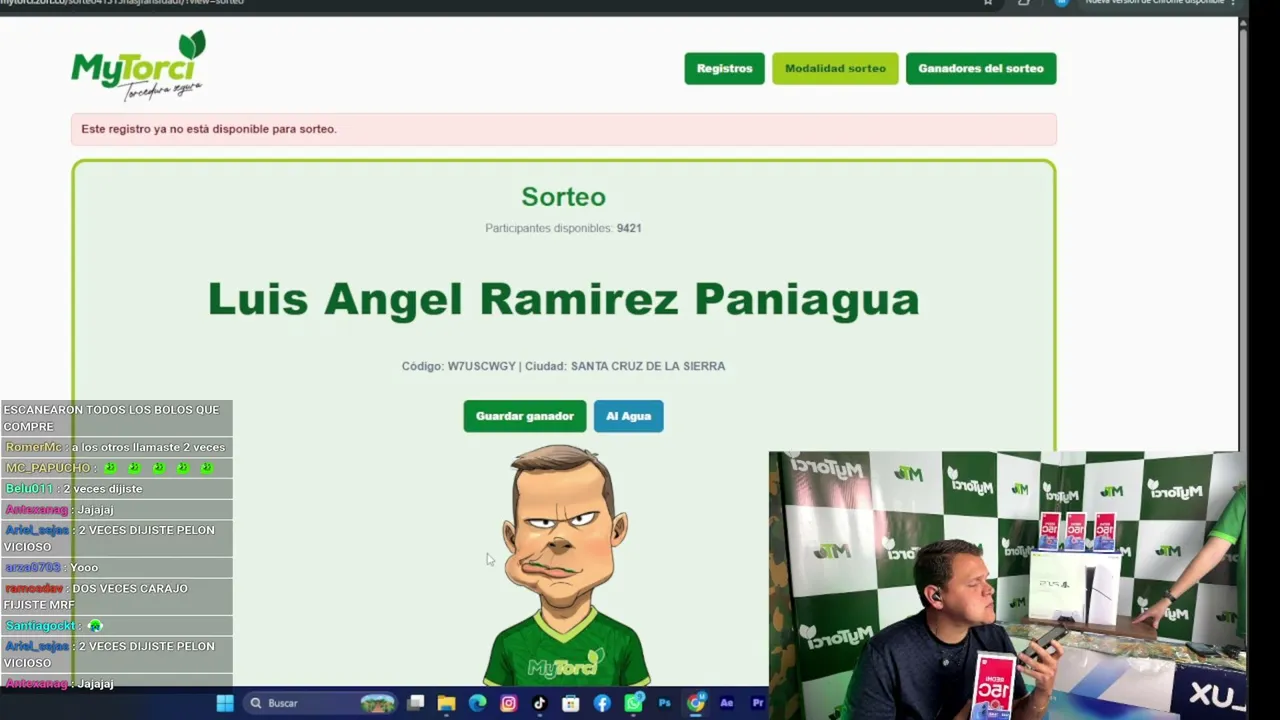
Task: Open Microsoft Store from the taskbar
Action: click(x=570, y=703)
